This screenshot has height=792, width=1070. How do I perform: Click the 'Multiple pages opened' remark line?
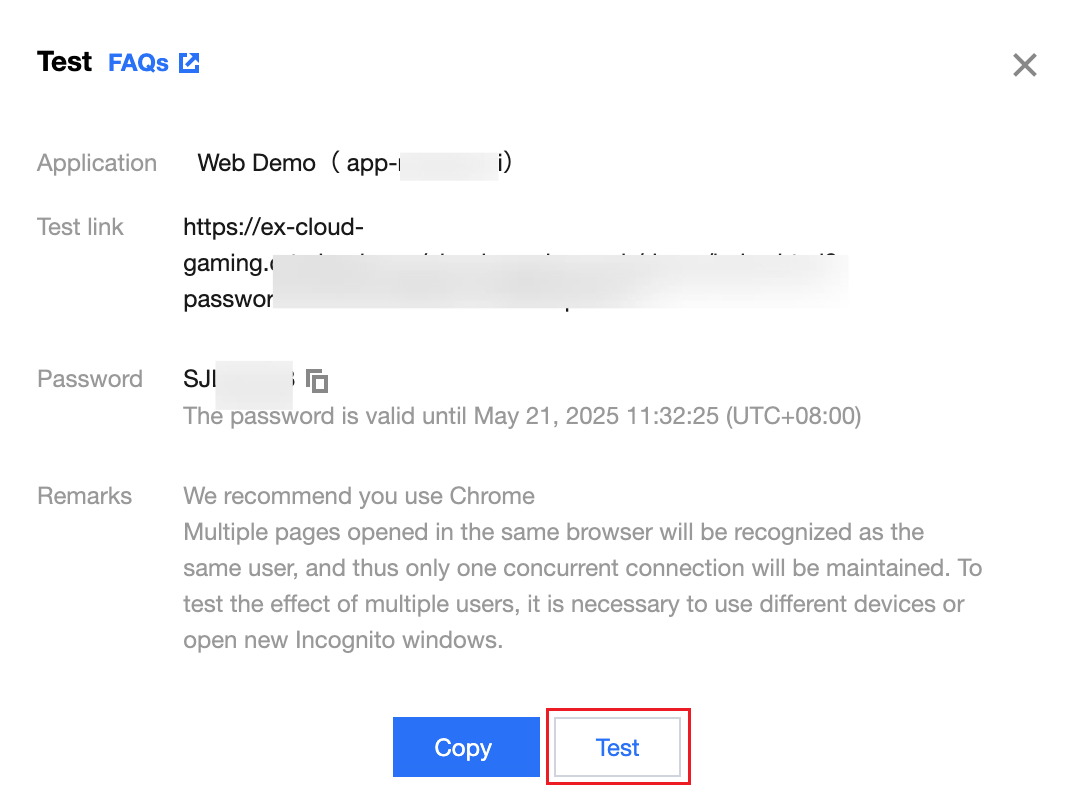point(553,532)
